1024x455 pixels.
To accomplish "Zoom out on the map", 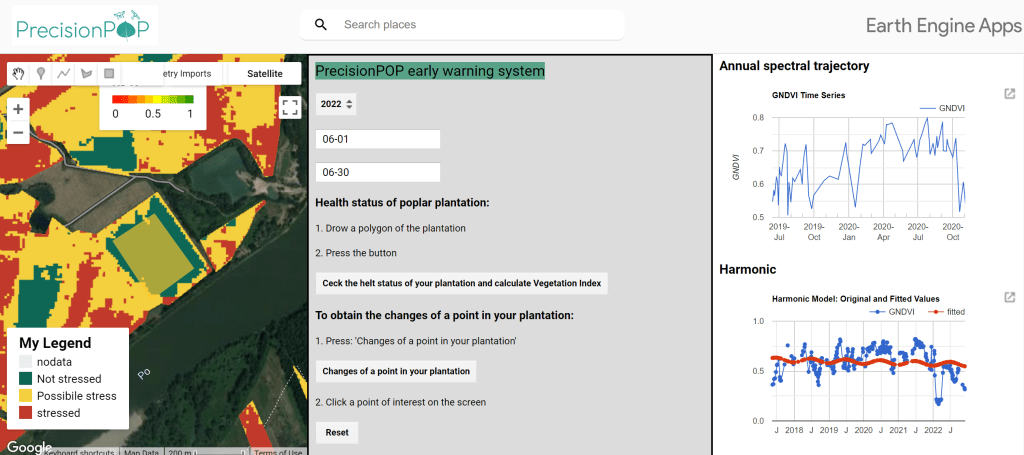I will click(x=20, y=132).
